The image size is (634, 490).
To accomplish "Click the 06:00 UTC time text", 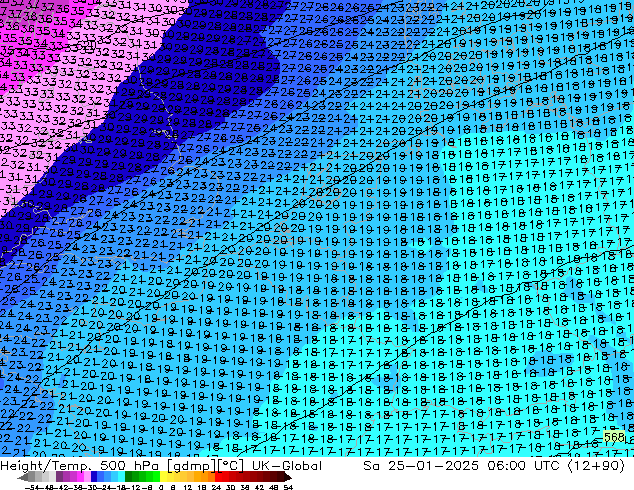I will point(523,466).
